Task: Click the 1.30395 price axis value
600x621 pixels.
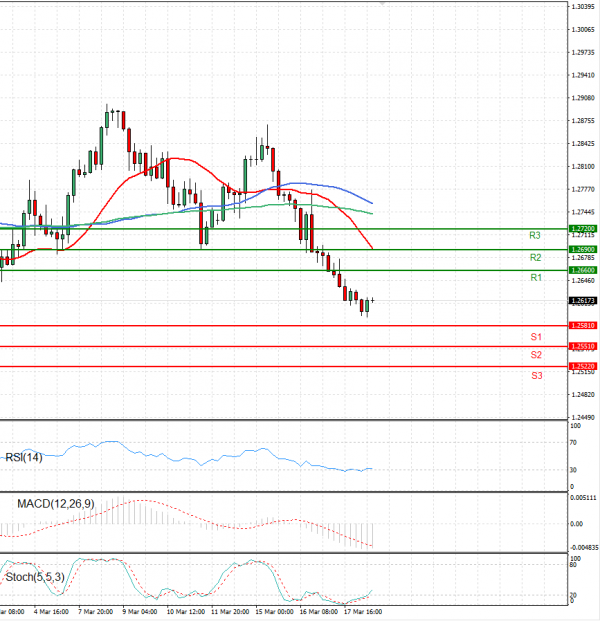Action: pos(583,7)
